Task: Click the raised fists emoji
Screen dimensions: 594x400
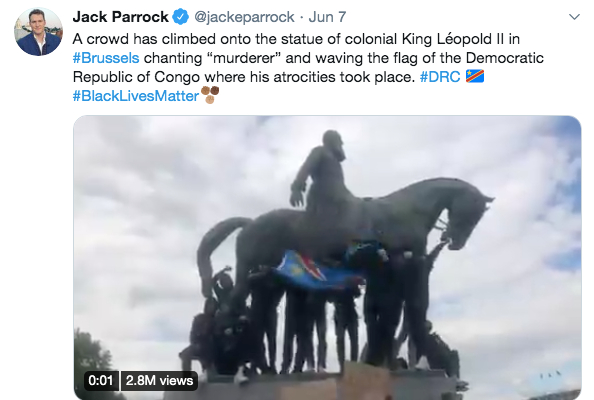Action: 210,95
